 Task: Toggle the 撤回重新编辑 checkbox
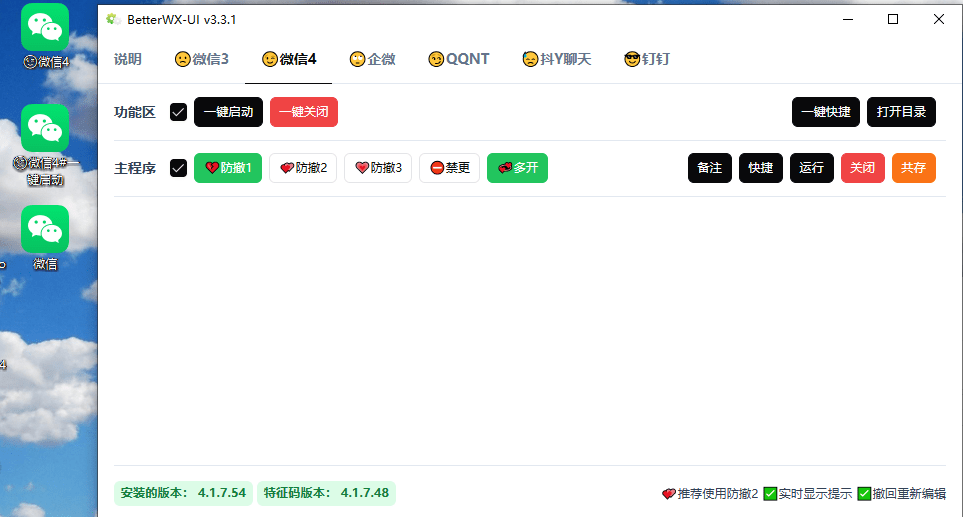point(864,493)
